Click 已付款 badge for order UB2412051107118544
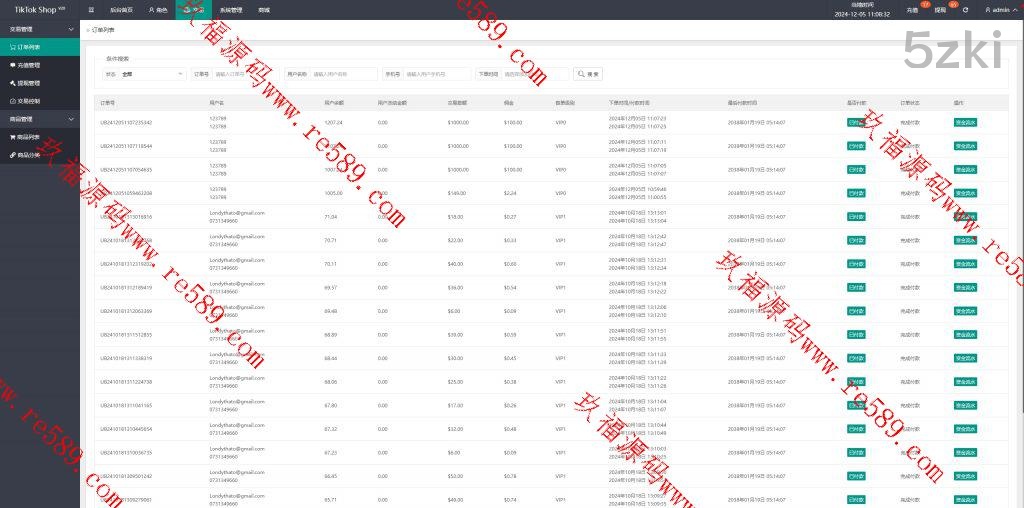Image resolution: width=1024 pixels, height=508 pixels. point(856,146)
